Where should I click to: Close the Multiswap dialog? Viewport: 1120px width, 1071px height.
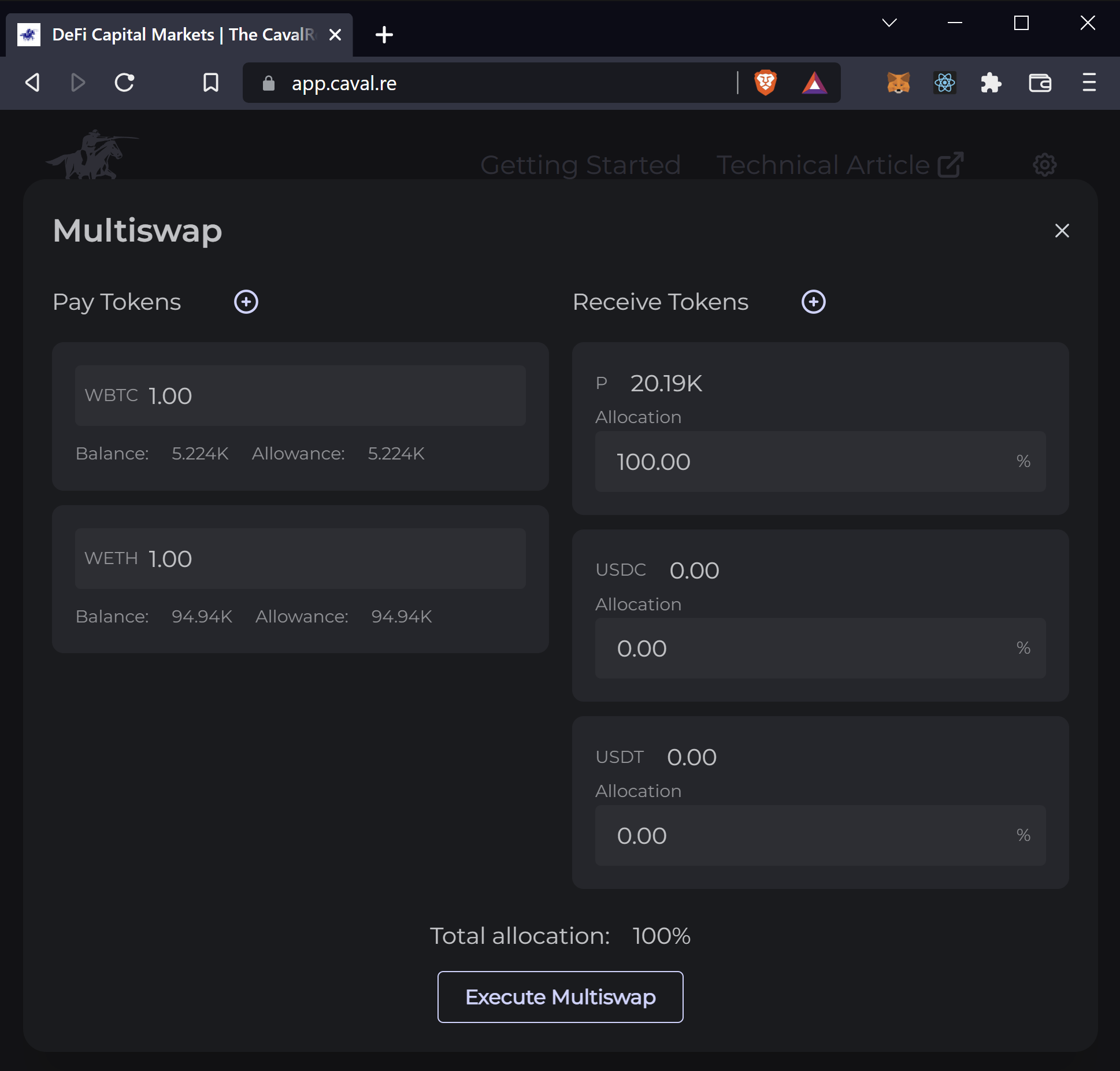click(1062, 231)
